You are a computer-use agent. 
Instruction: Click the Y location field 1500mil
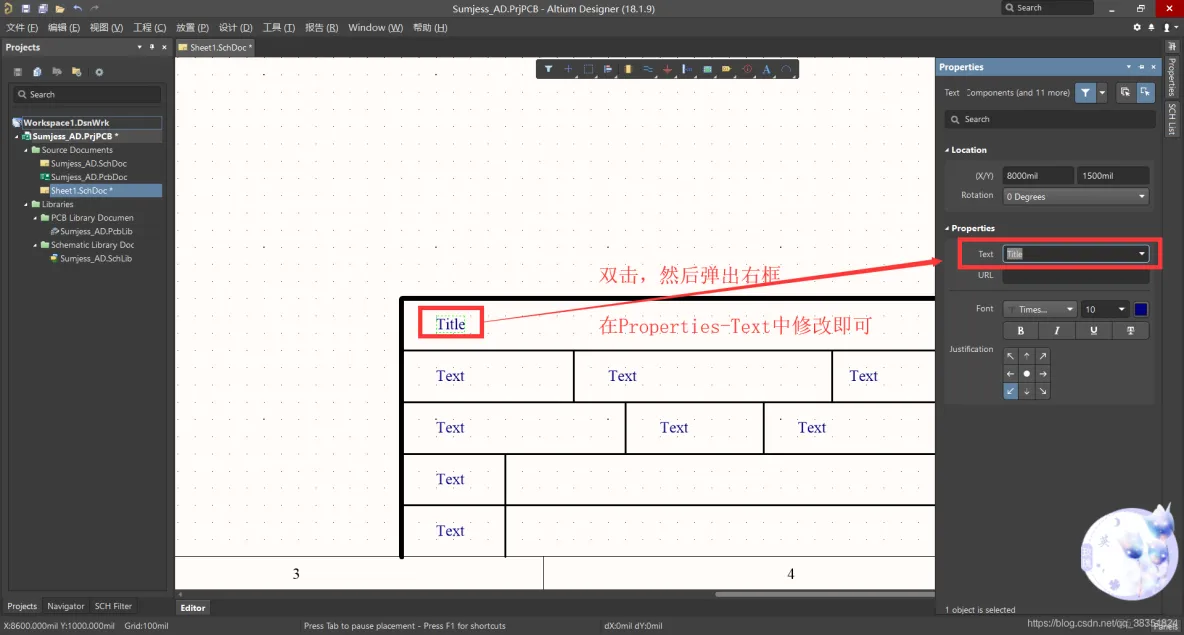(1114, 176)
